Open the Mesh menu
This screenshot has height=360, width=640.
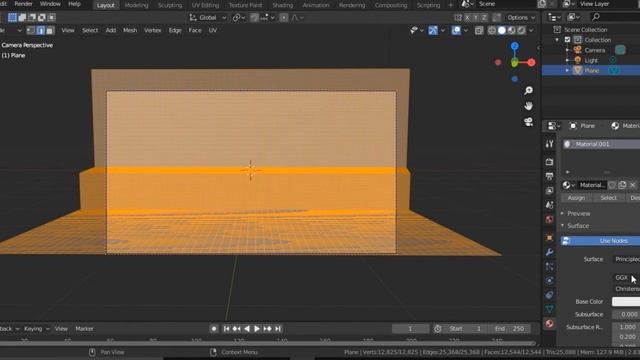pyautogui.click(x=130, y=30)
